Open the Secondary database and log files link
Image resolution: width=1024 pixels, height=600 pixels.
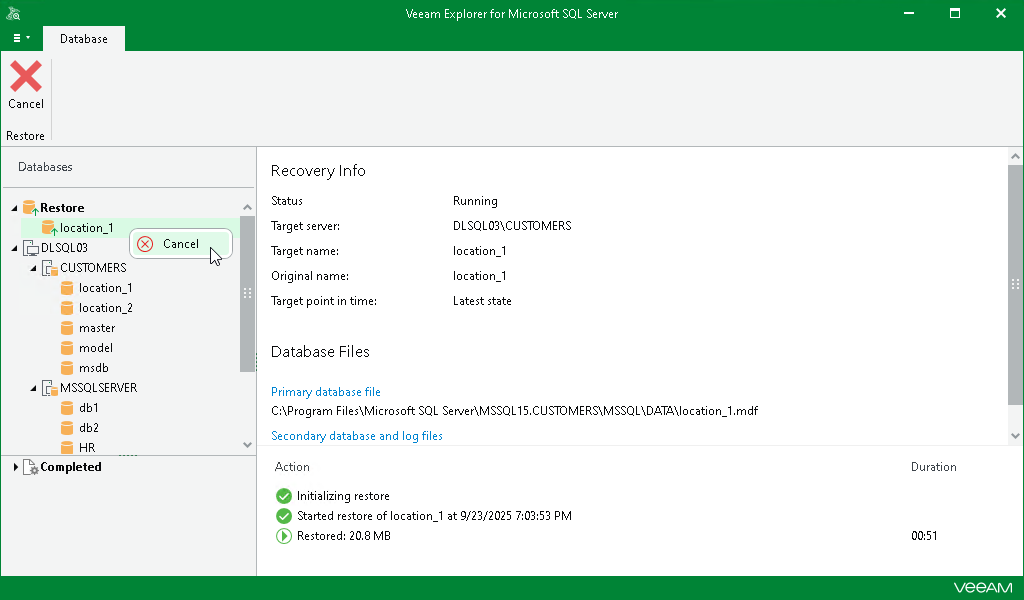click(357, 436)
